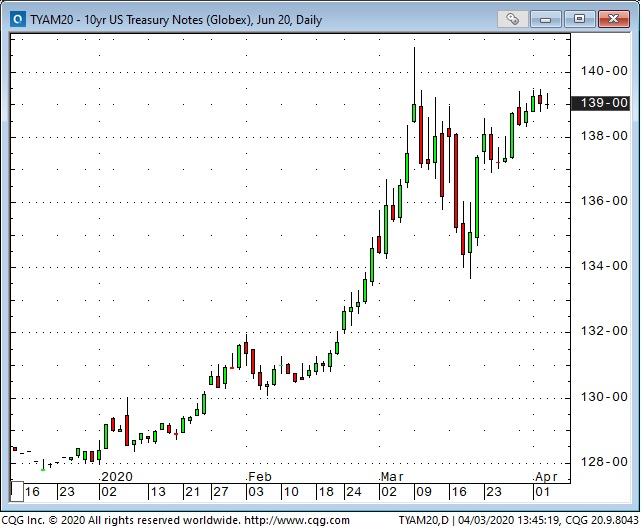Maximize the TYAM20 chart window

pyautogui.click(x=579, y=19)
